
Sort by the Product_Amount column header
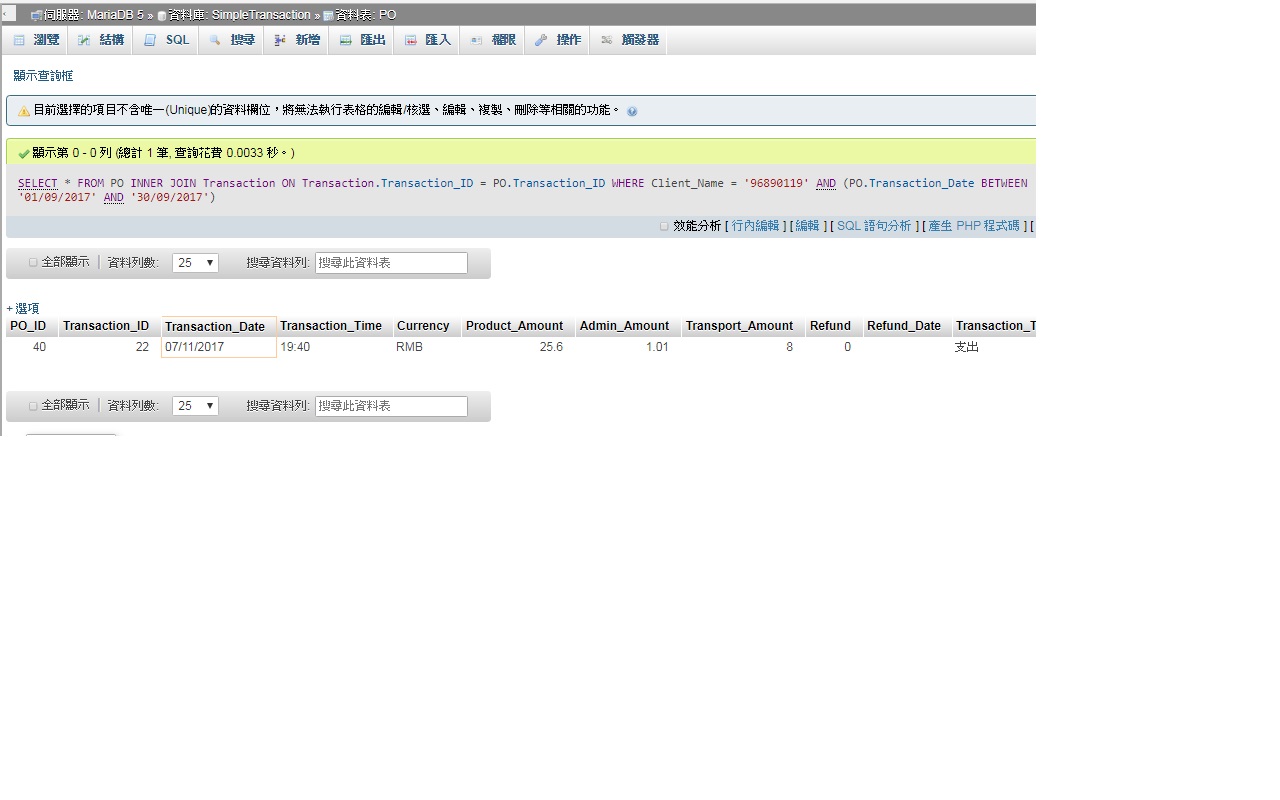(x=514, y=326)
